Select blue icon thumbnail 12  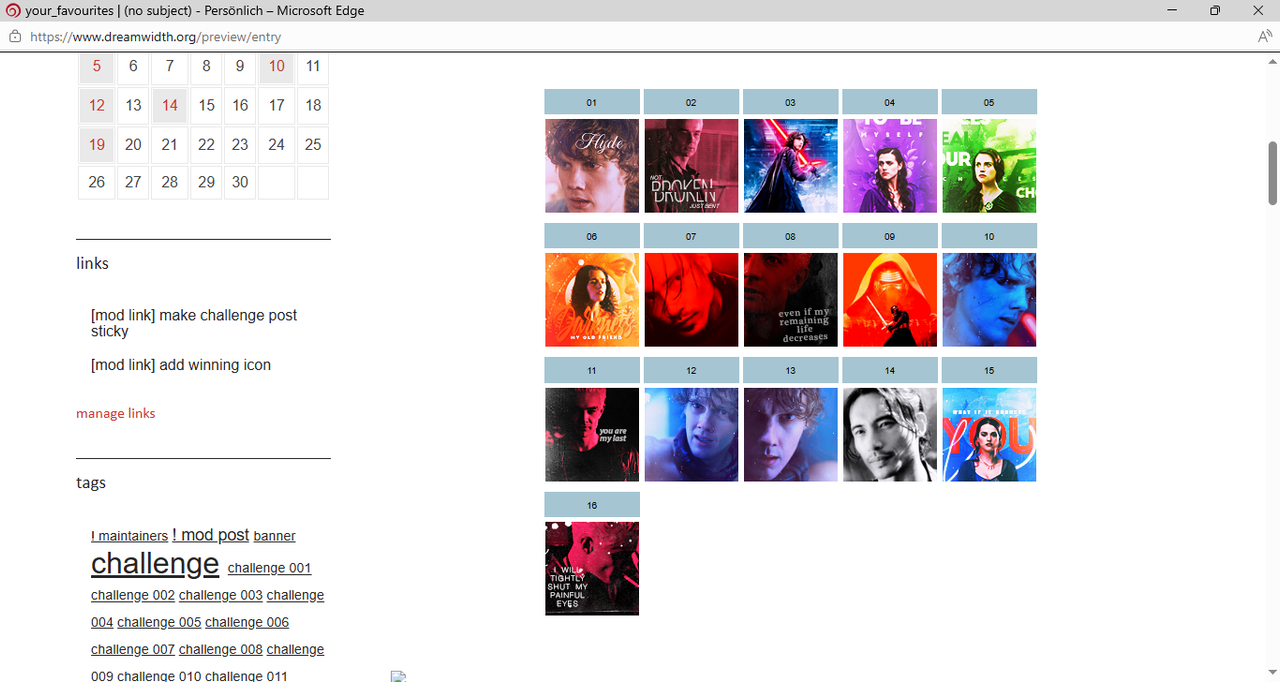[691, 435]
